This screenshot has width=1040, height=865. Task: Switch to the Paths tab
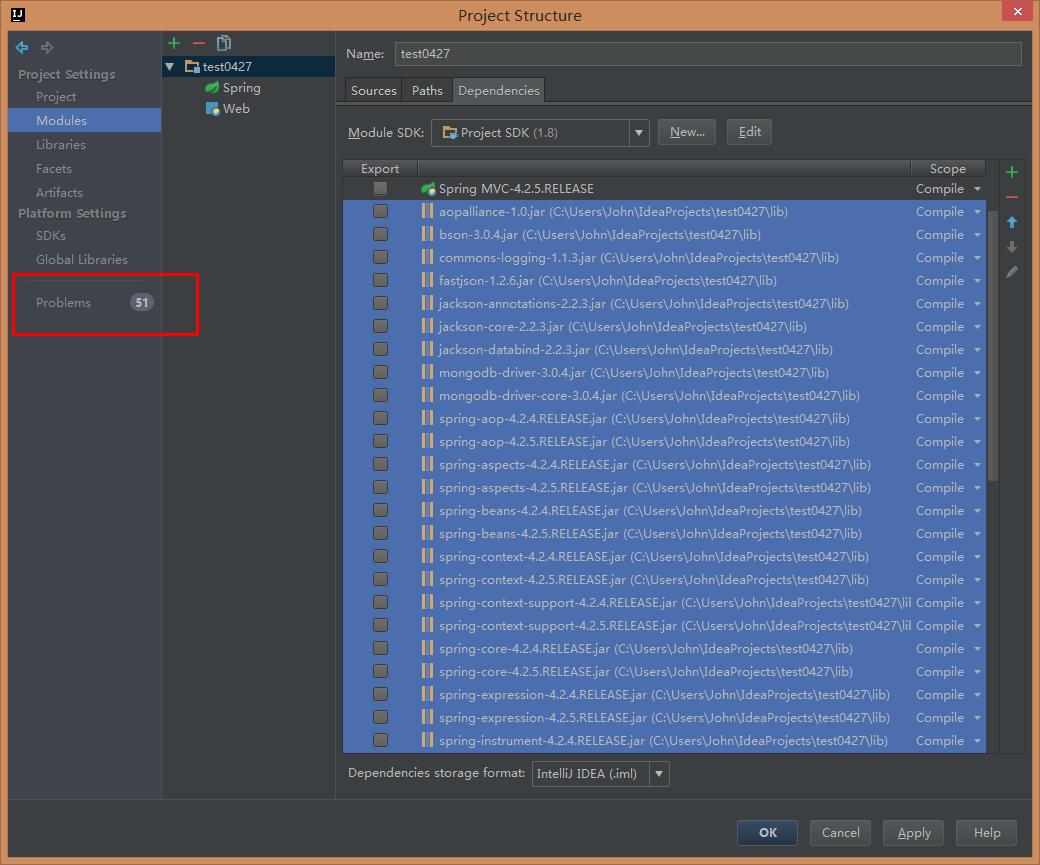(427, 90)
